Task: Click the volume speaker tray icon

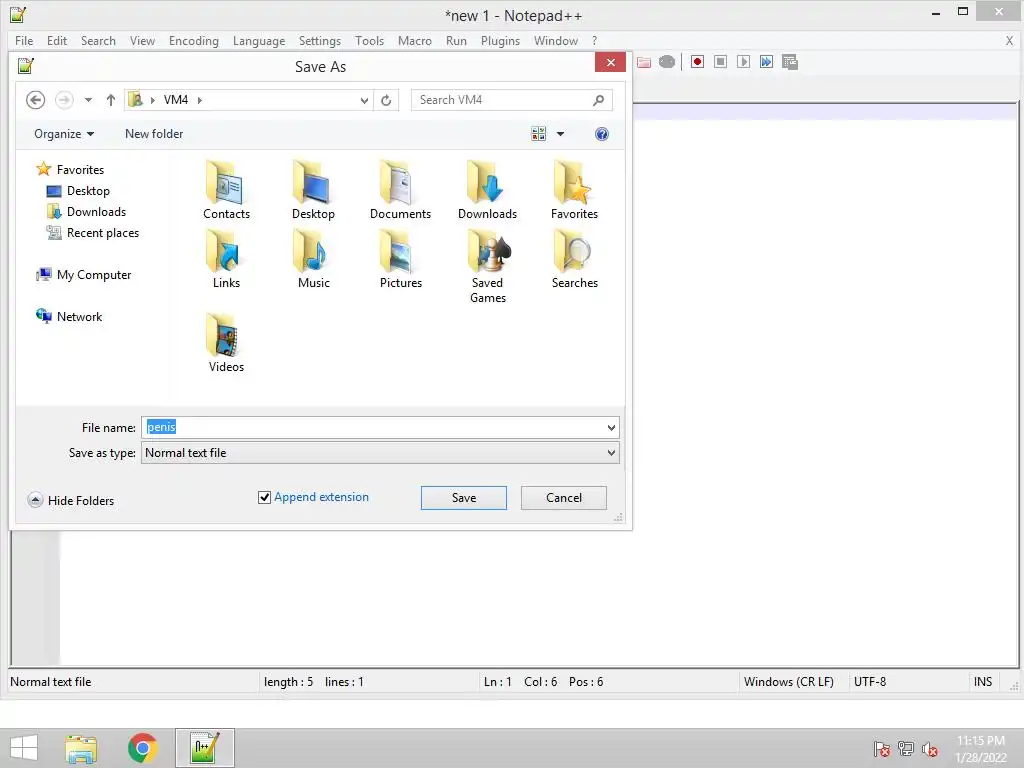Action: click(930, 750)
